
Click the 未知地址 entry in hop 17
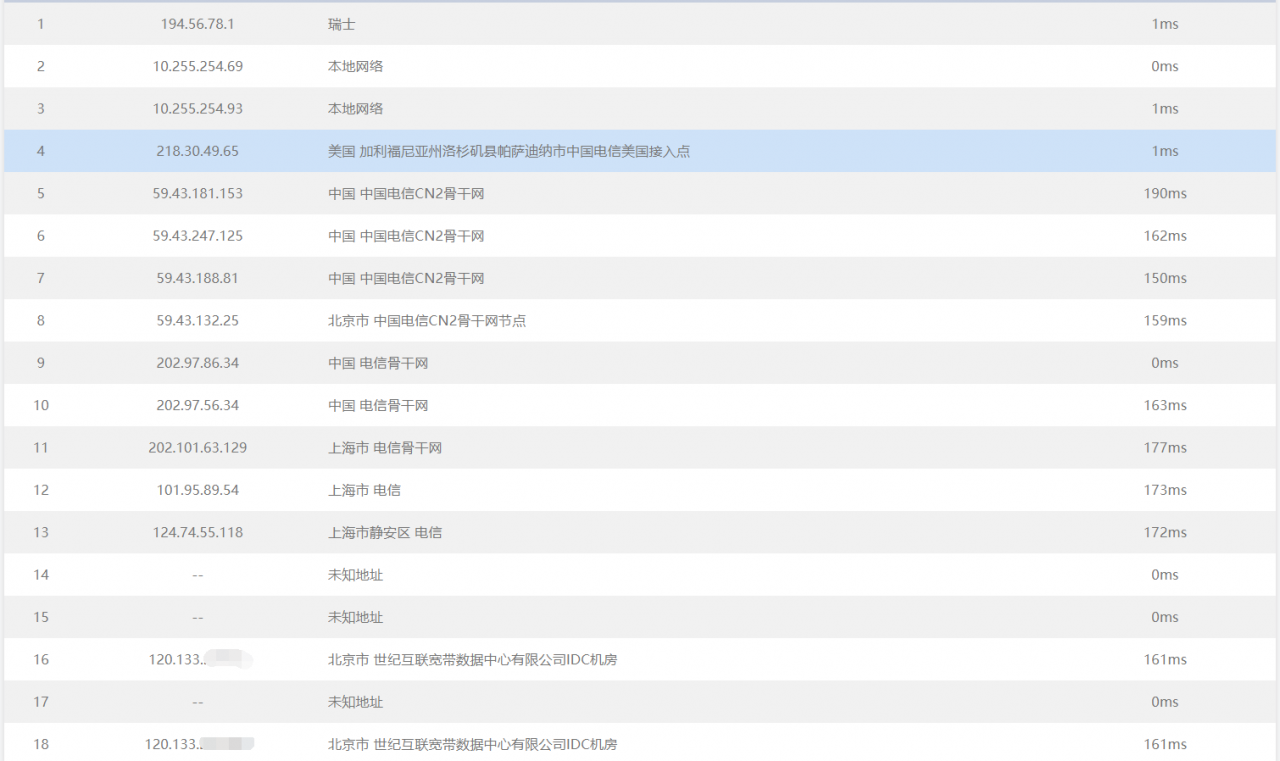click(355, 702)
